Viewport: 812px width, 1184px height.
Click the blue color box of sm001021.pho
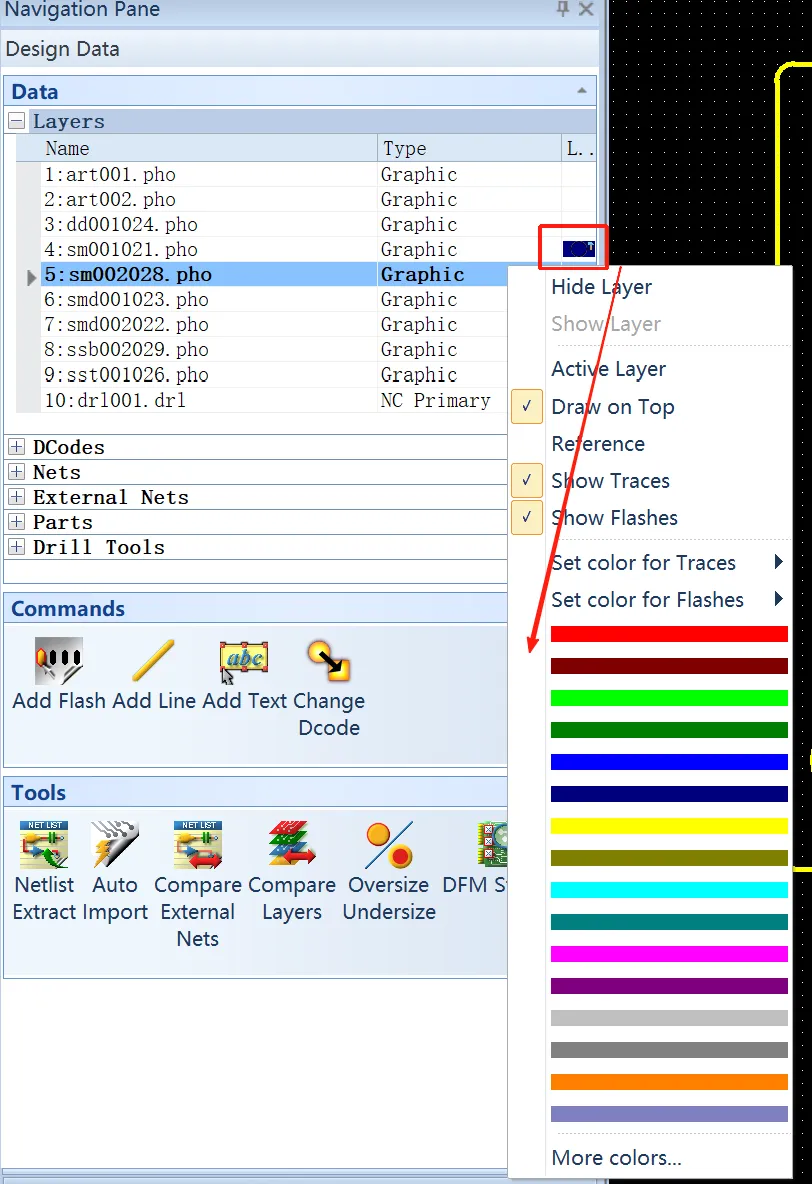tap(579, 248)
